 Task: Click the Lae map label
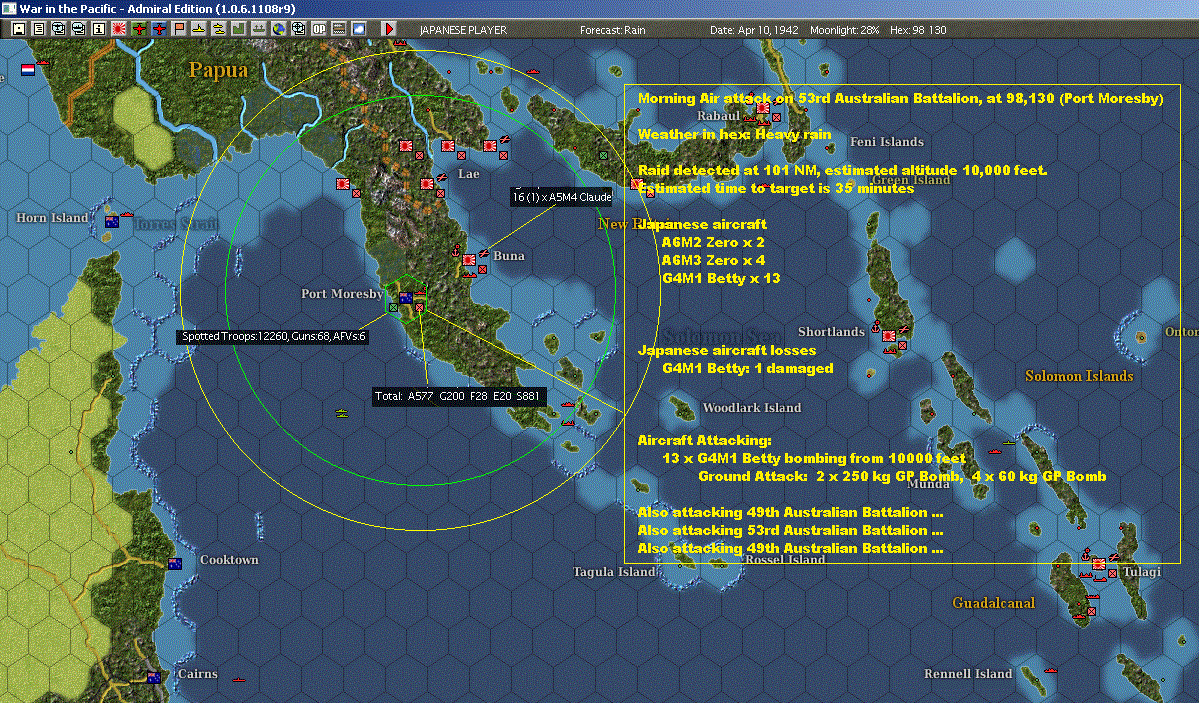[x=469, y=174]
